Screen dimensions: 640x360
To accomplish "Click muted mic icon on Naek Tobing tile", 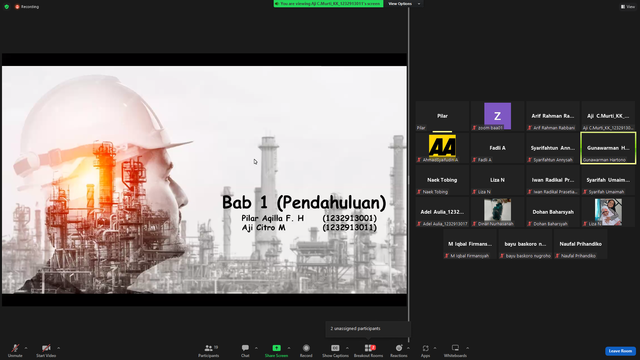I will tap(419, 192).
